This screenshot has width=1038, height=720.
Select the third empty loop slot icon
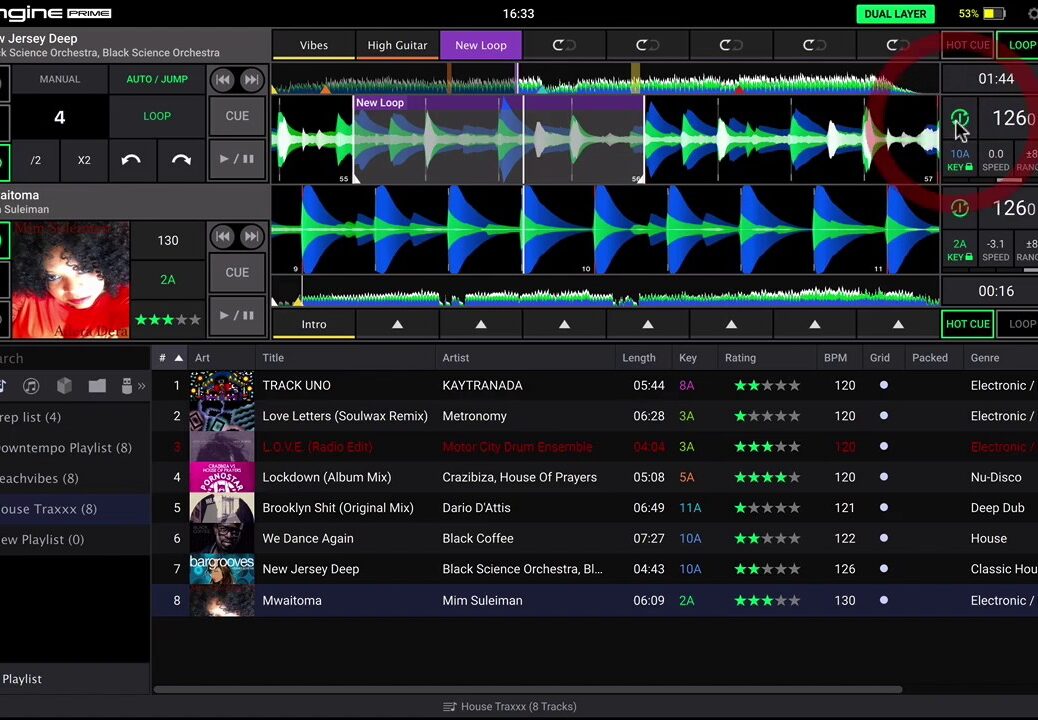click(x=731, y=45)
